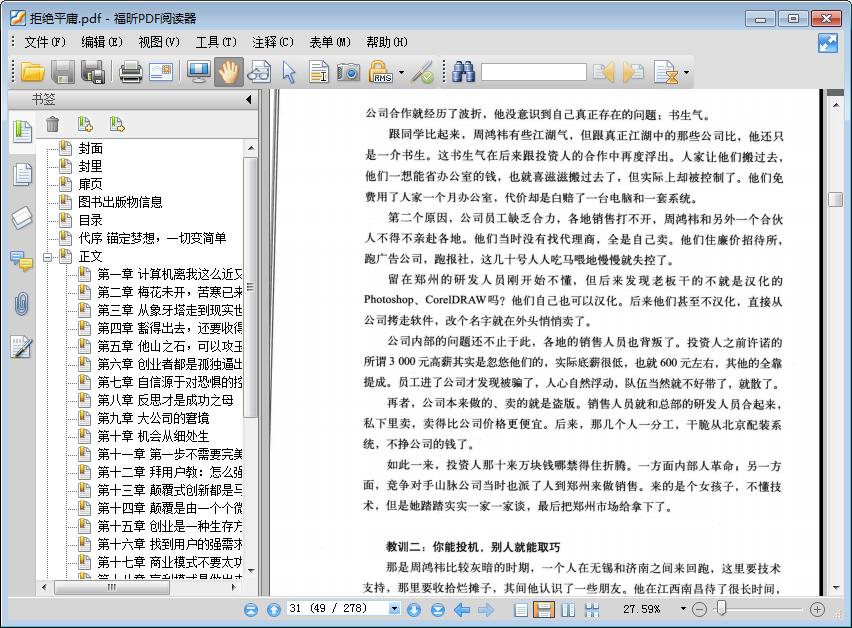Select the Hand tool

[229, 72]
